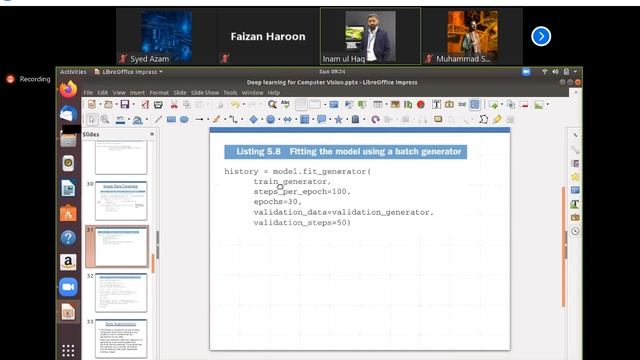The width and height of the screenshot is (640, 360).
Task: Toggle the Shadow button on drawing toolbar
Action: [x=438, y=120]
